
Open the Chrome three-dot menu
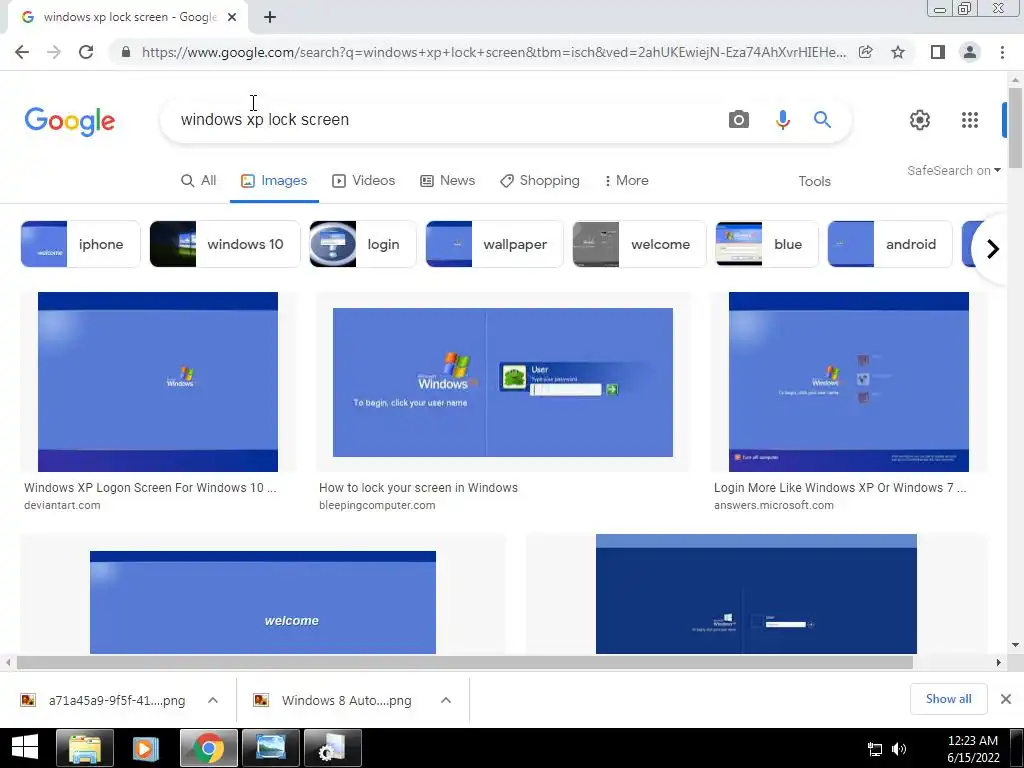pos(1002,52)
